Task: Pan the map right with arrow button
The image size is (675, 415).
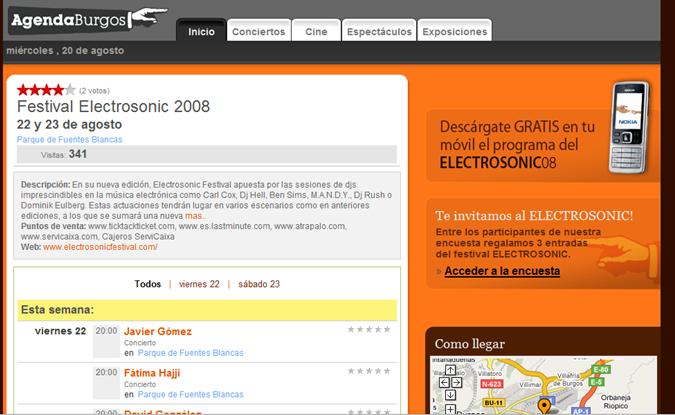Action: [456, 382]
